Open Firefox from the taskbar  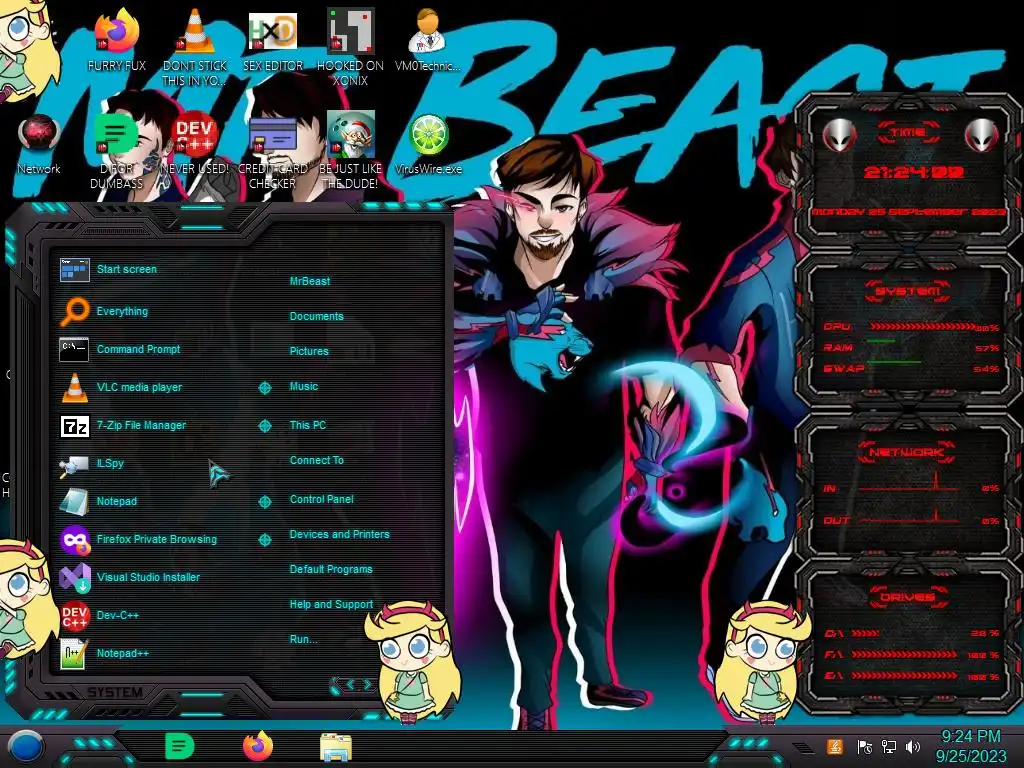click(x=257, y=746)
